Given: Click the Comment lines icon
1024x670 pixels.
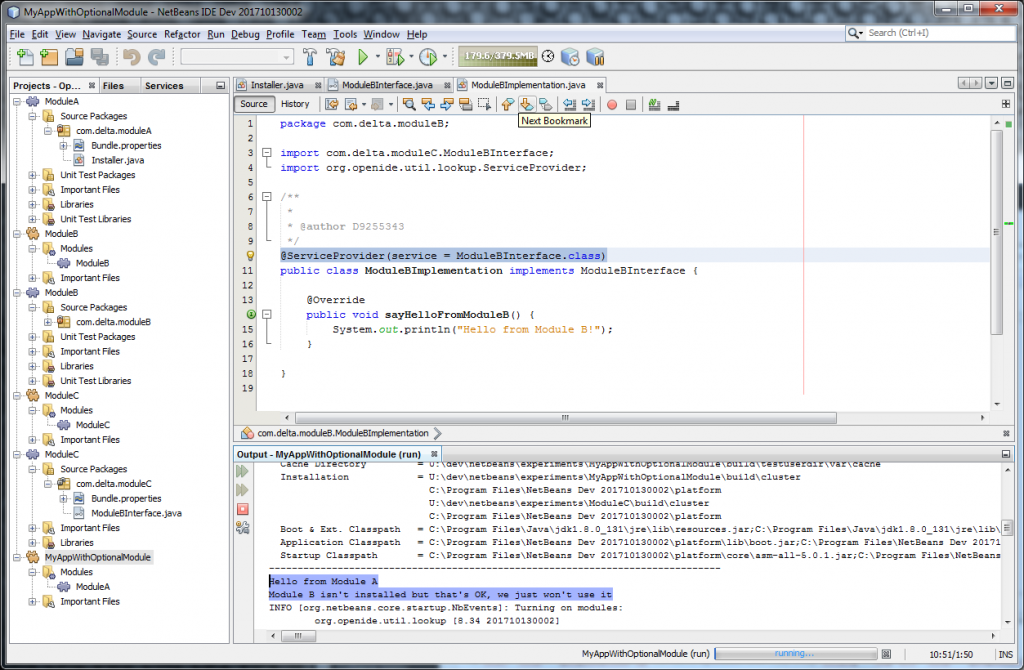Looking at the screenshot, I should (654, 104).
